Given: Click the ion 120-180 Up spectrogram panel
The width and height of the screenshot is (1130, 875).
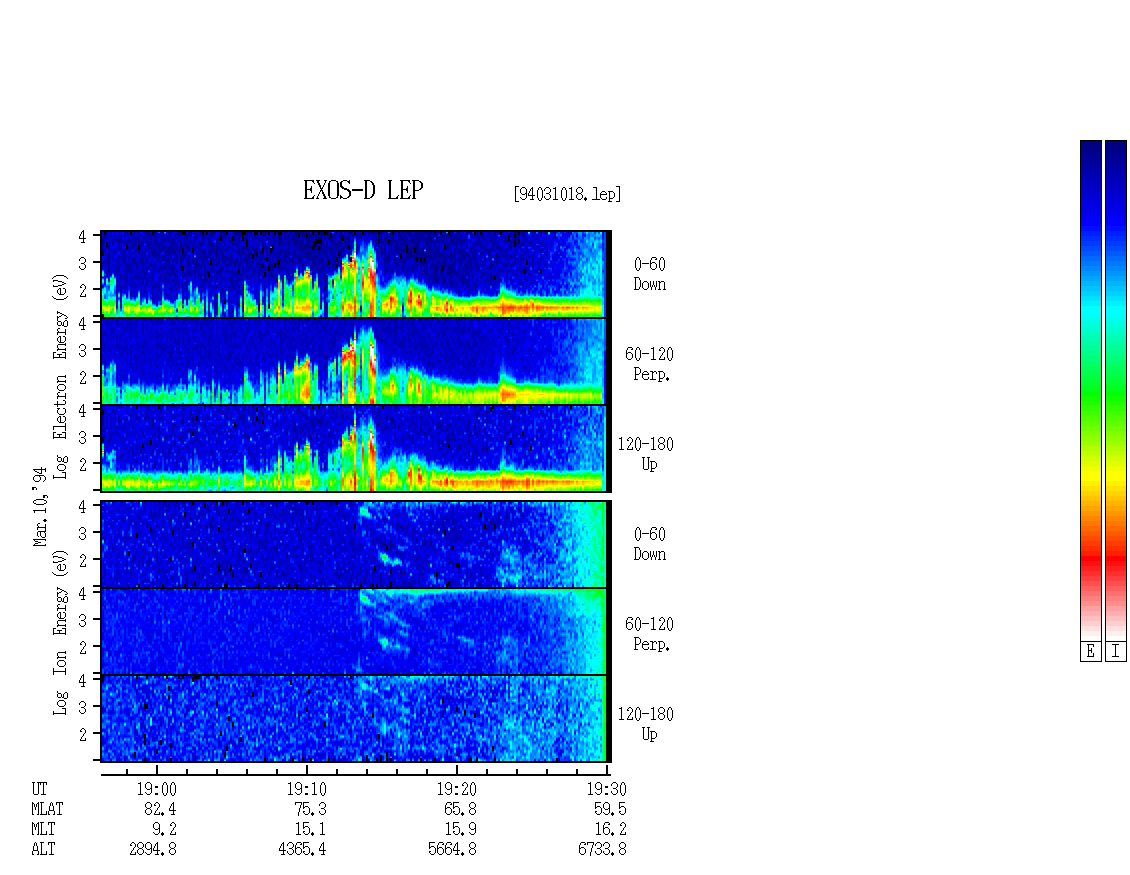Looking at the screenshot, I should point(354,719).
